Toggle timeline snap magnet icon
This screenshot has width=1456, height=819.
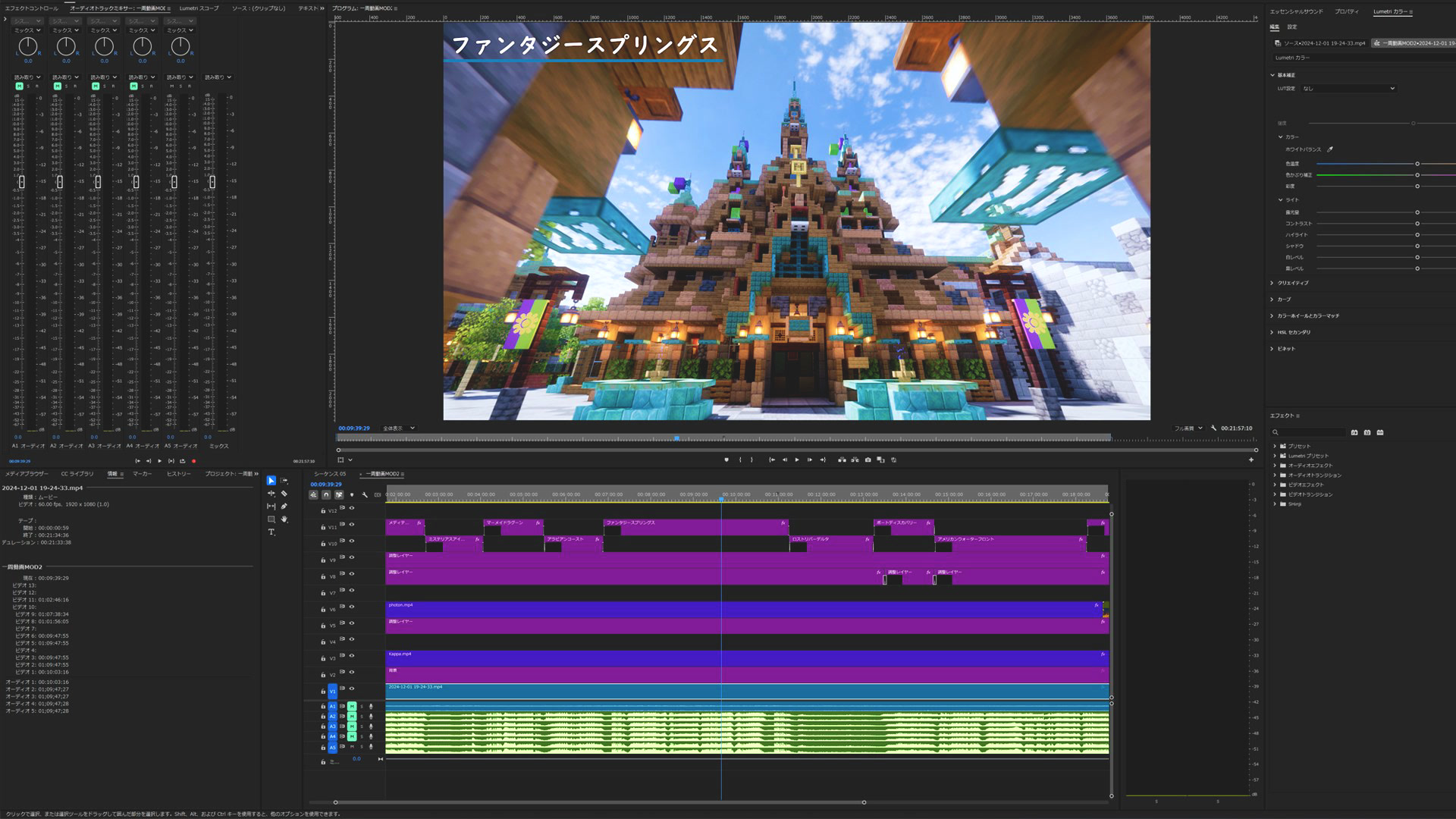coord(326,494)
